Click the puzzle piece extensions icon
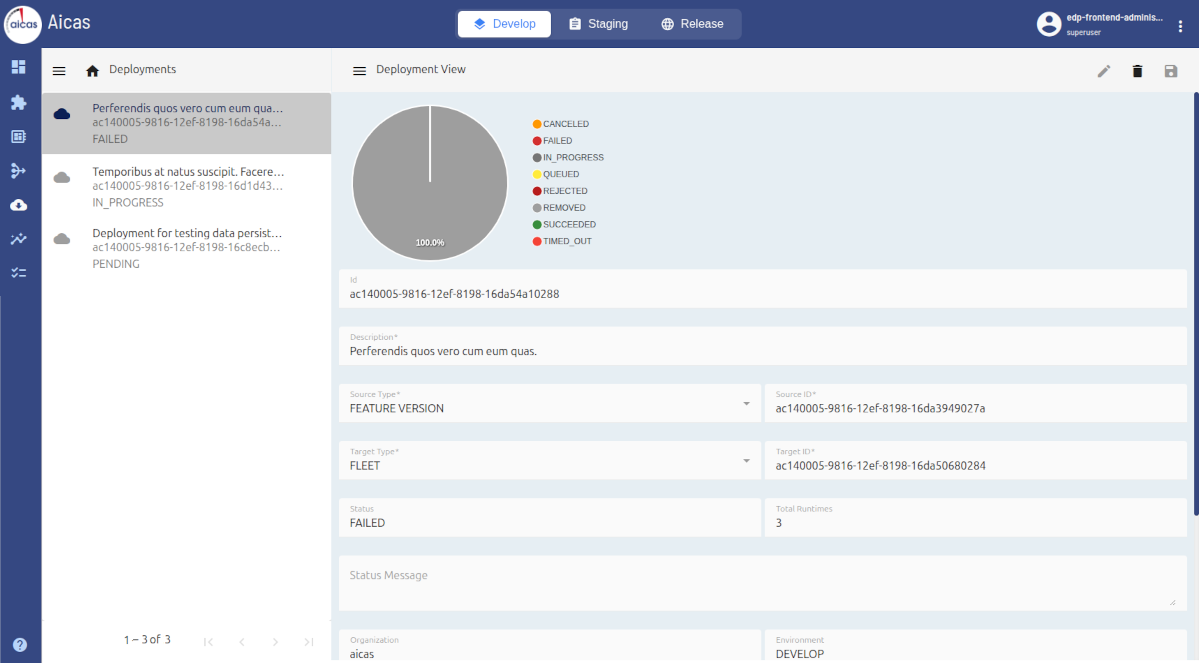The width and height of the screenshot is (1199, 663). coord(18,102)
